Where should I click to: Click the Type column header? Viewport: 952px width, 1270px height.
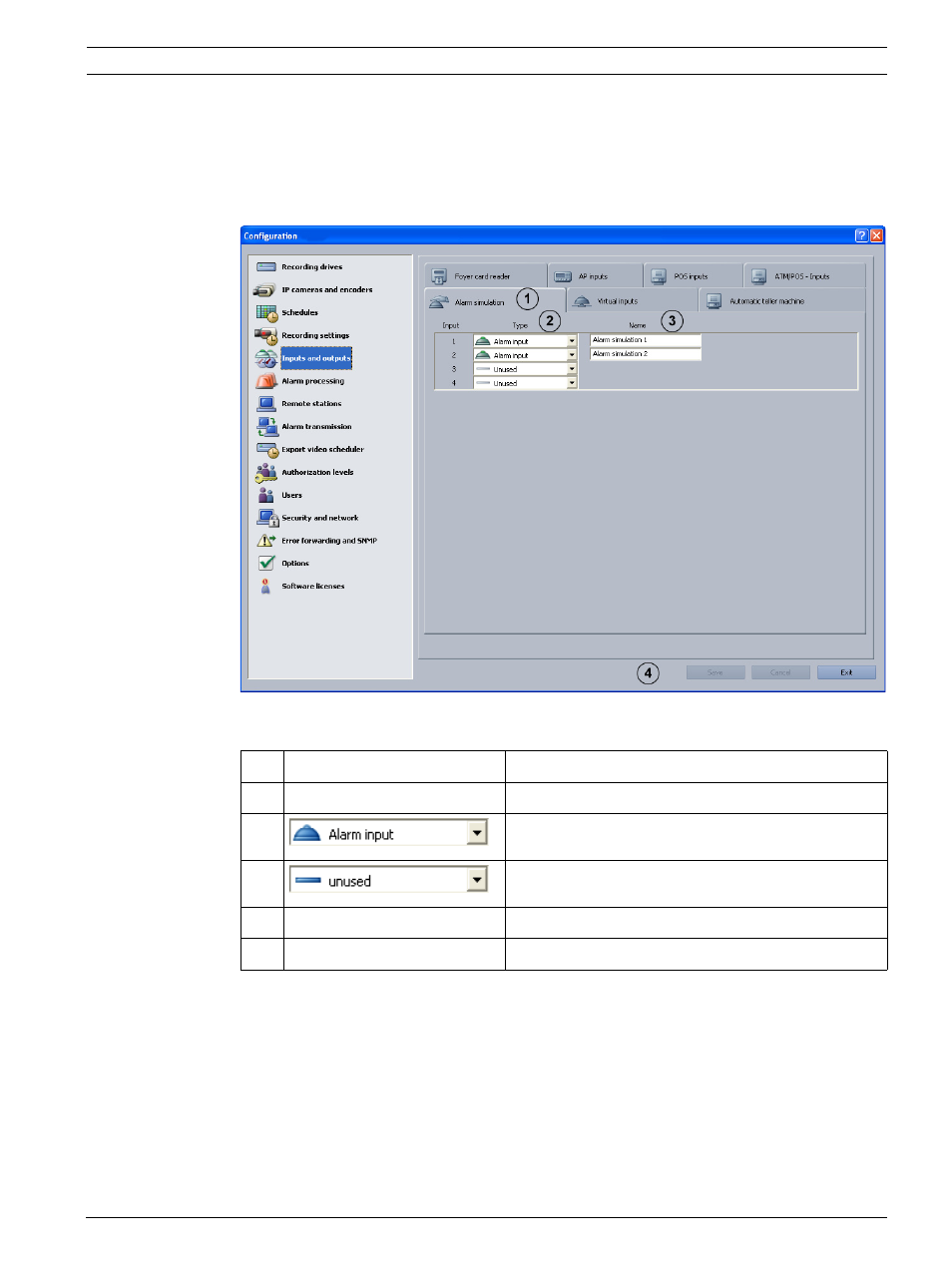coord(520,325)
